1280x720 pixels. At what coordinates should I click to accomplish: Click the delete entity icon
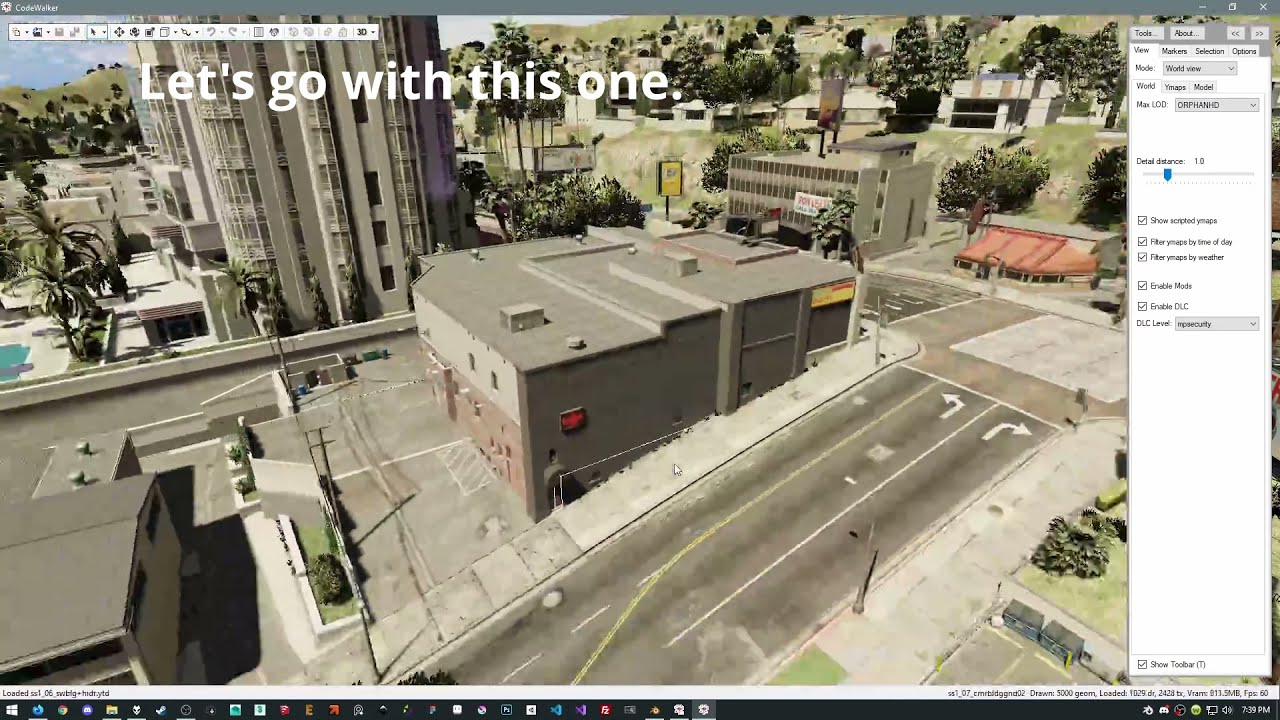309,32
